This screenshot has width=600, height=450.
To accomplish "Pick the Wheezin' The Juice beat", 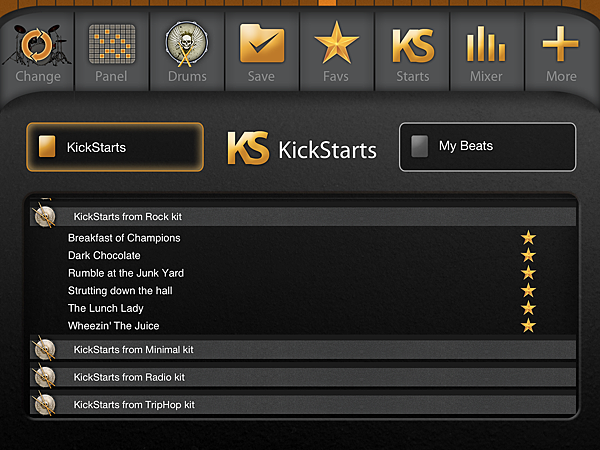I will tap(113, 326).
